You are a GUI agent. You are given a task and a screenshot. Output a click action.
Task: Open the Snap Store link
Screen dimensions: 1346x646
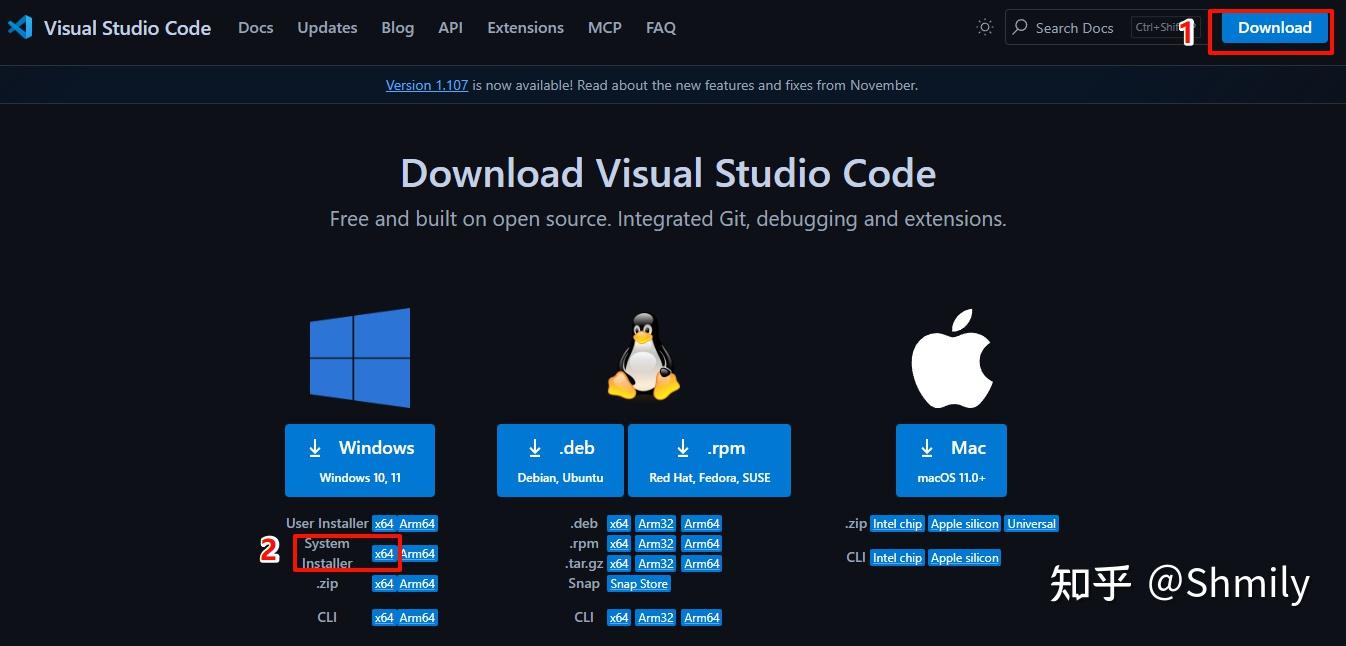point(639,584)
